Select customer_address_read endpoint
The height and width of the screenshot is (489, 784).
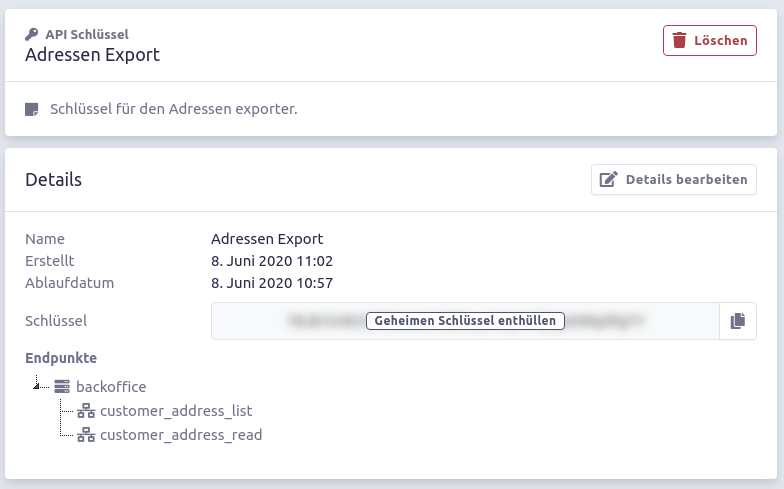[x=181, y=435]
